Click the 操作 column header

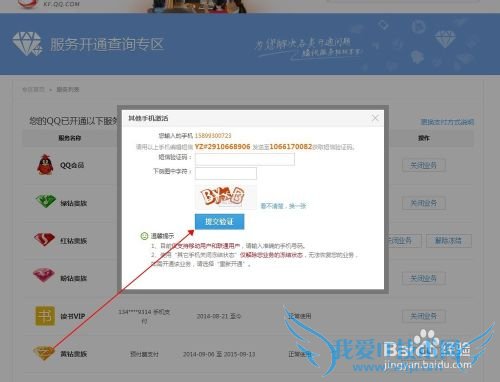click(424, 138)
